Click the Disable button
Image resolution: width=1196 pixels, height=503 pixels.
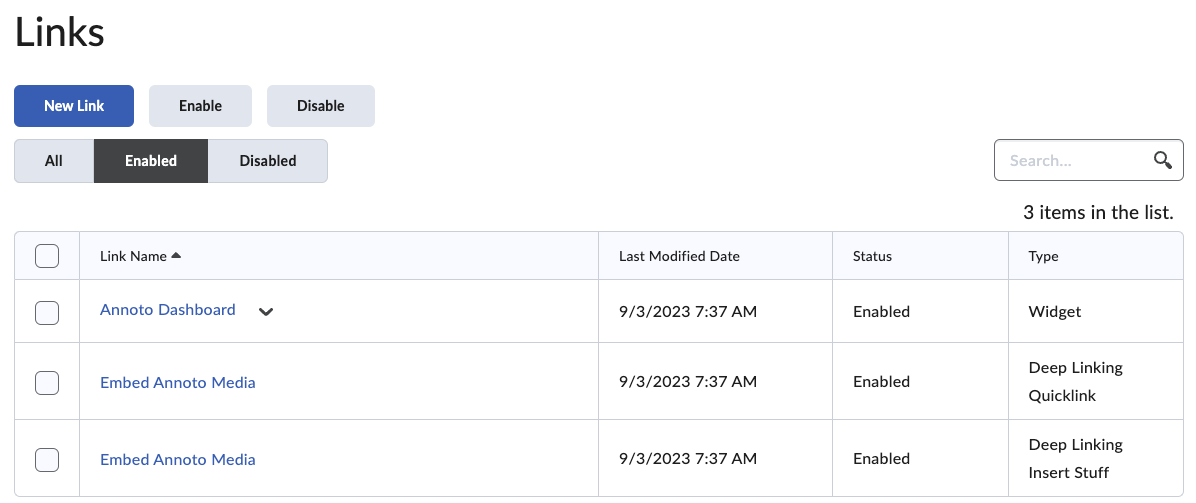coord(321,106)
